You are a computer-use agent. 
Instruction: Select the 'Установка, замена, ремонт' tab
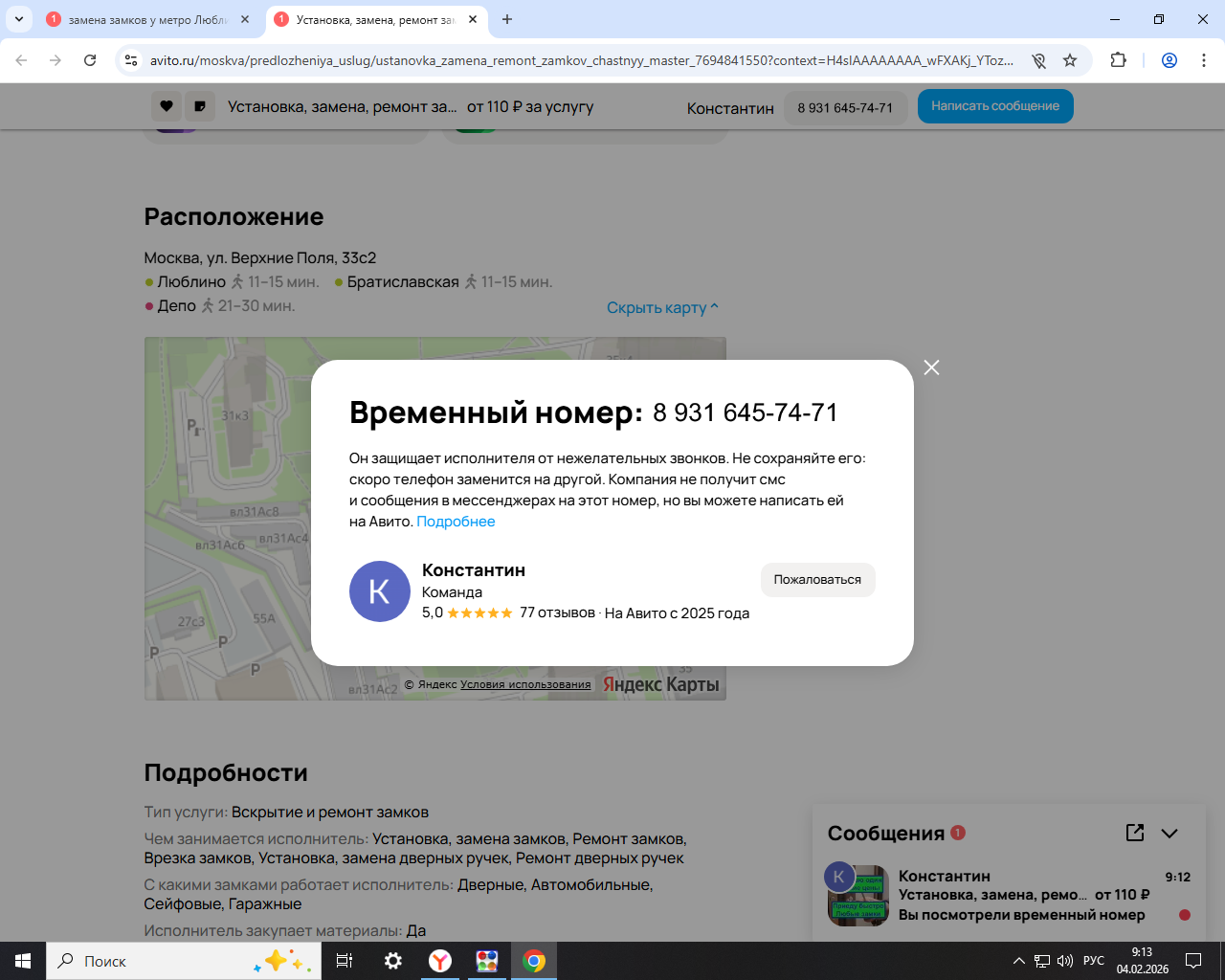point(376,19)
